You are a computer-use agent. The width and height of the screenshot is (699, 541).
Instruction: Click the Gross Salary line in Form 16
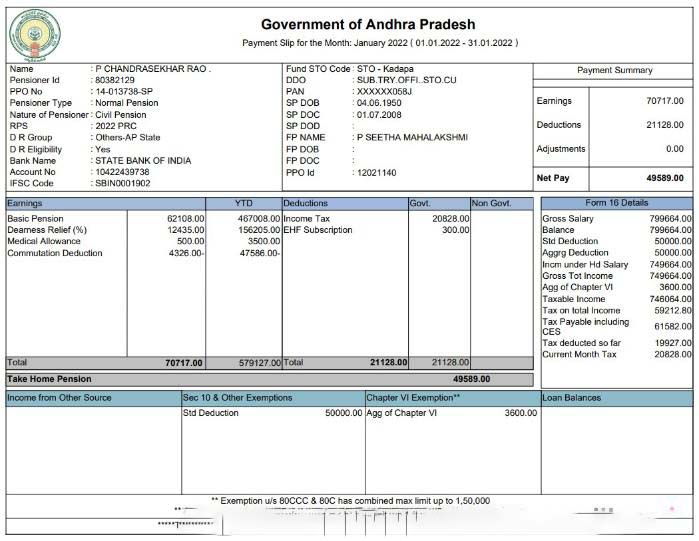568,218
